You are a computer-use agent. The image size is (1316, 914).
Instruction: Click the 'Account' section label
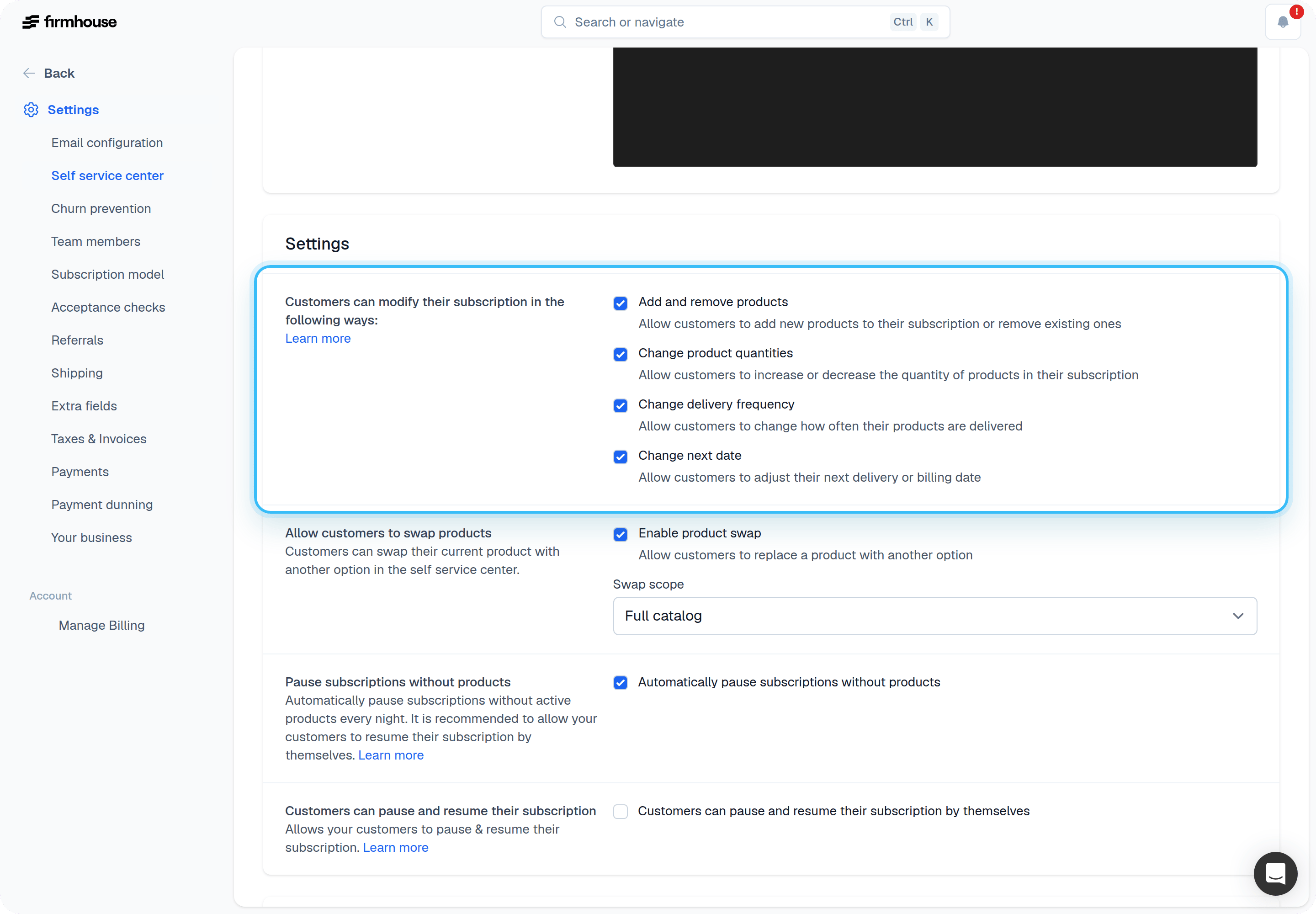point(50,595)
